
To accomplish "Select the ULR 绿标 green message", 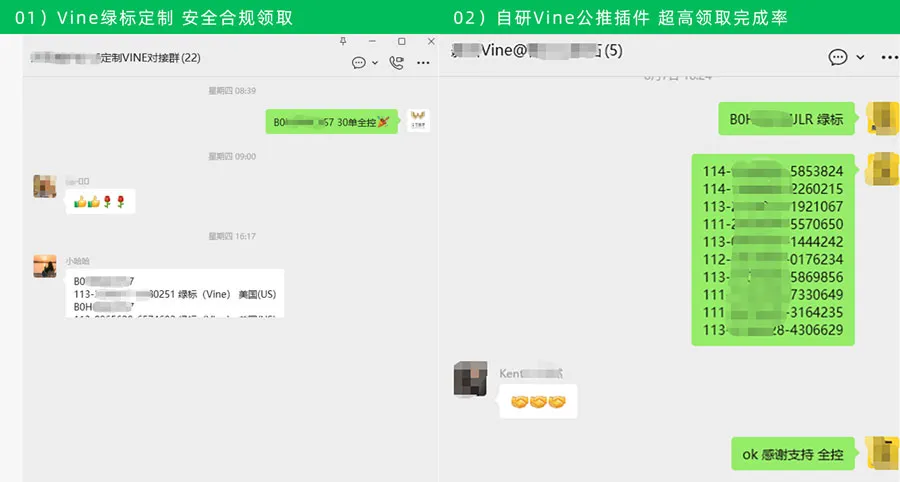I will (786, 119).
